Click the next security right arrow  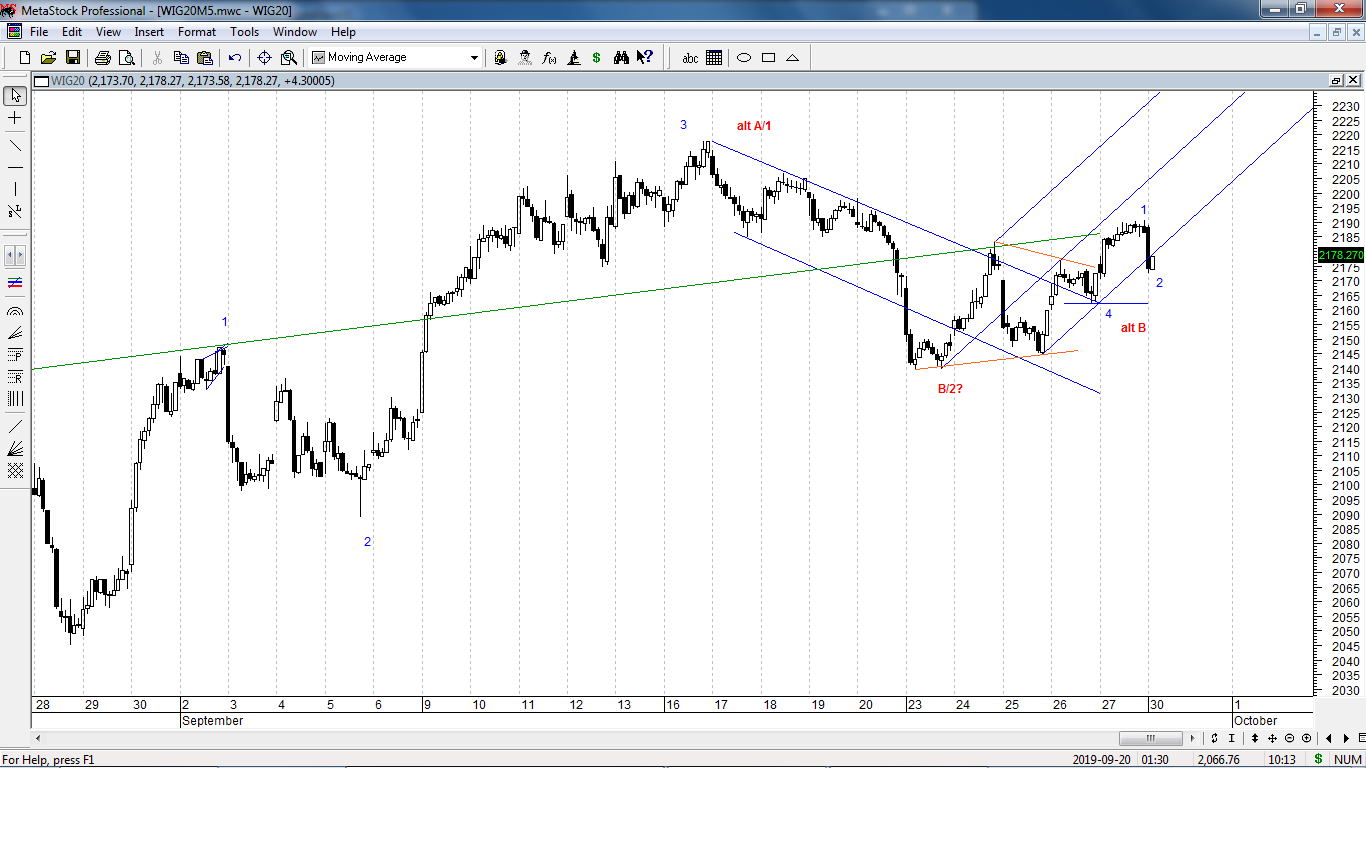1348,739
